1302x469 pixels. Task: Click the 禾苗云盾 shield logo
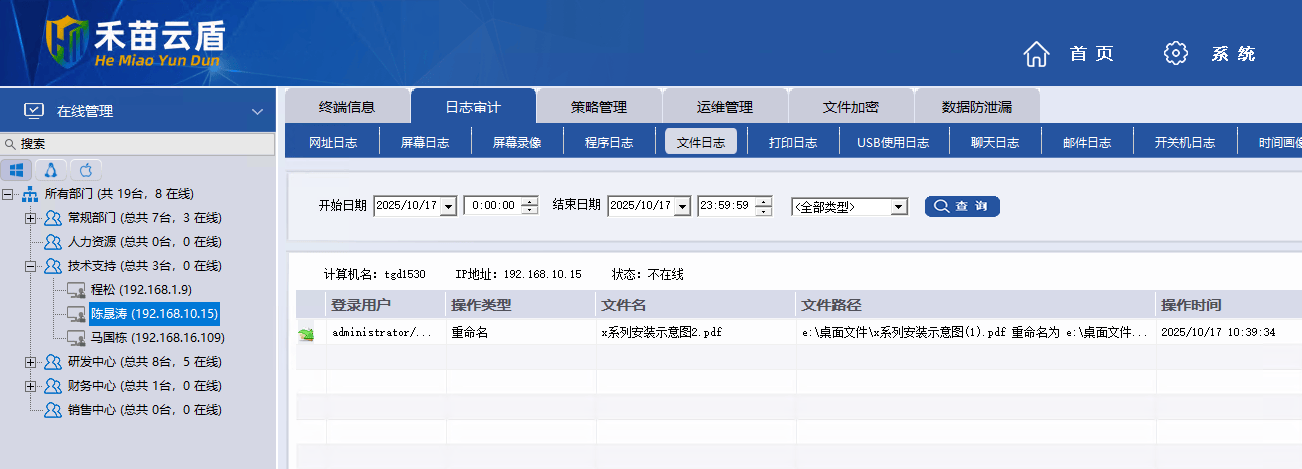click(68, 44)
